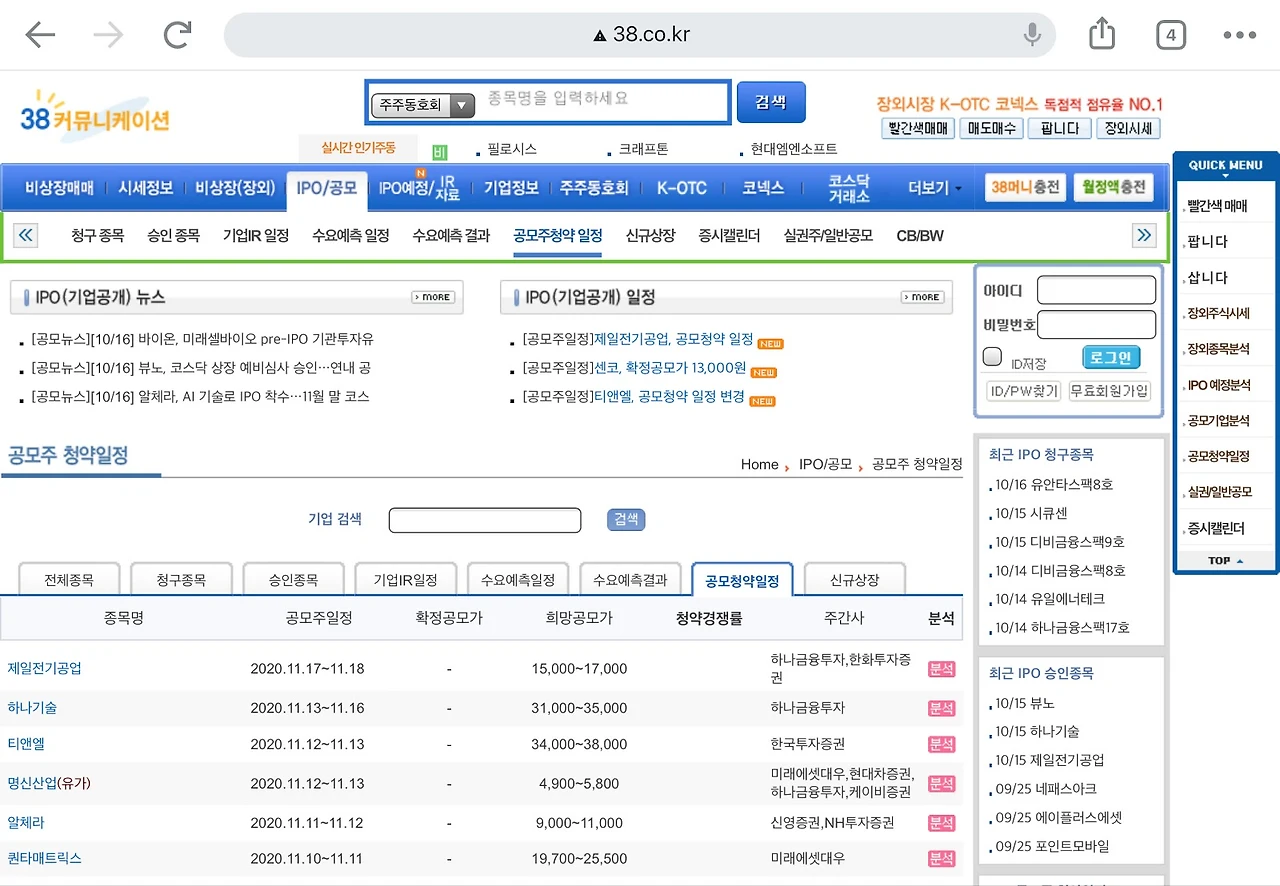This screenshot has height=886, width=1280.
Task: Go back to the previous page
Action: click(40, 36)
